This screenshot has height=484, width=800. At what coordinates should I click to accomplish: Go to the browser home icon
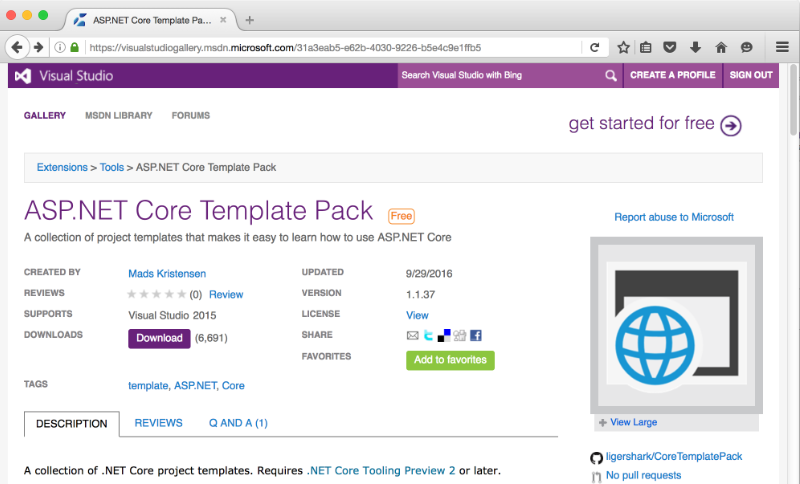pyautogui.click(x=721, y=47)
